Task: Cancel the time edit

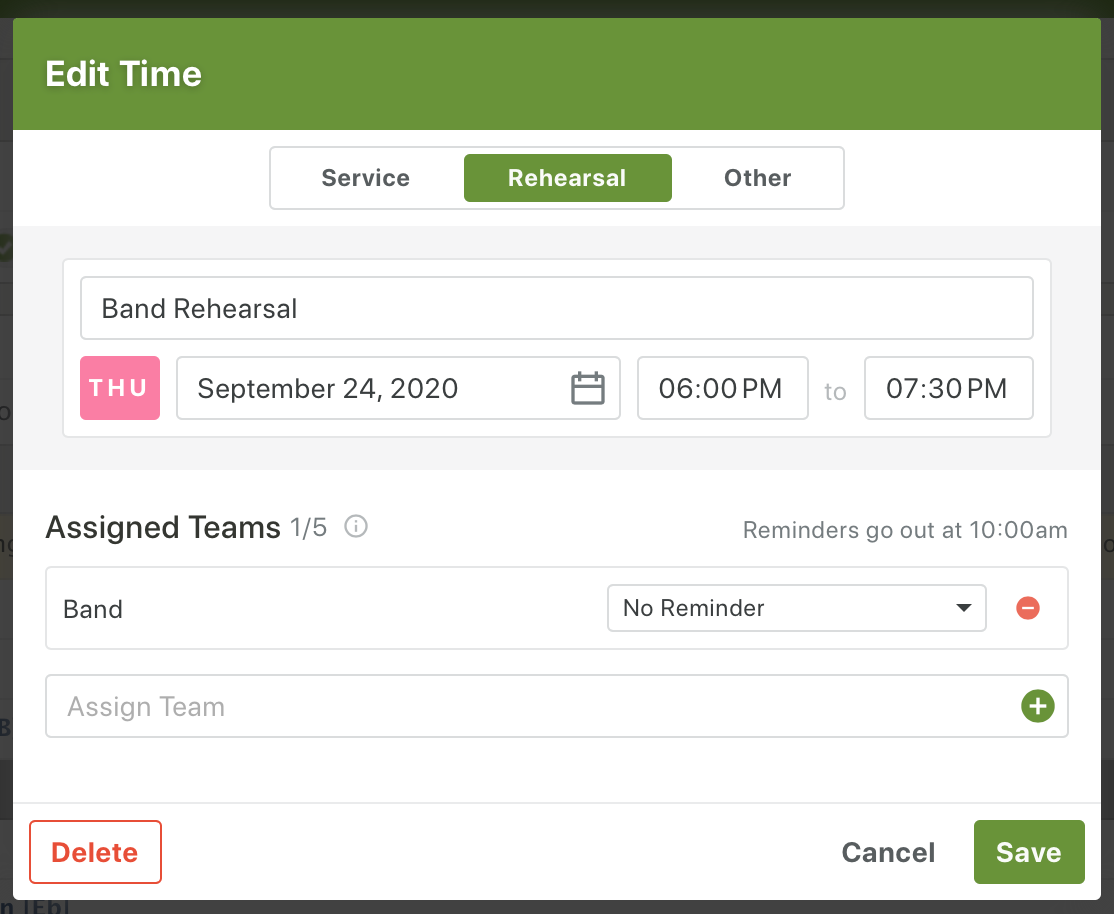Action: (x=888, y=852)
